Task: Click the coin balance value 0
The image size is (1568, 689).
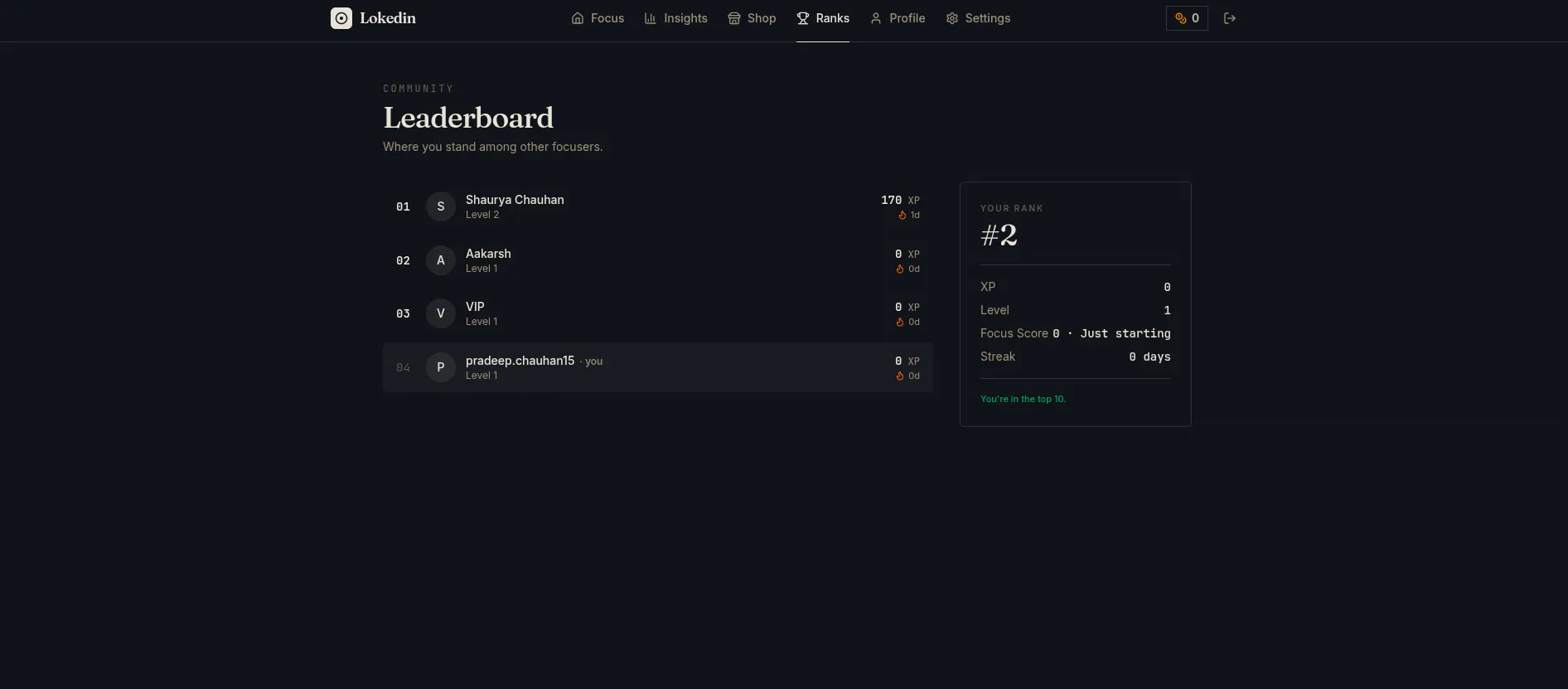Action: (1195, 18)
